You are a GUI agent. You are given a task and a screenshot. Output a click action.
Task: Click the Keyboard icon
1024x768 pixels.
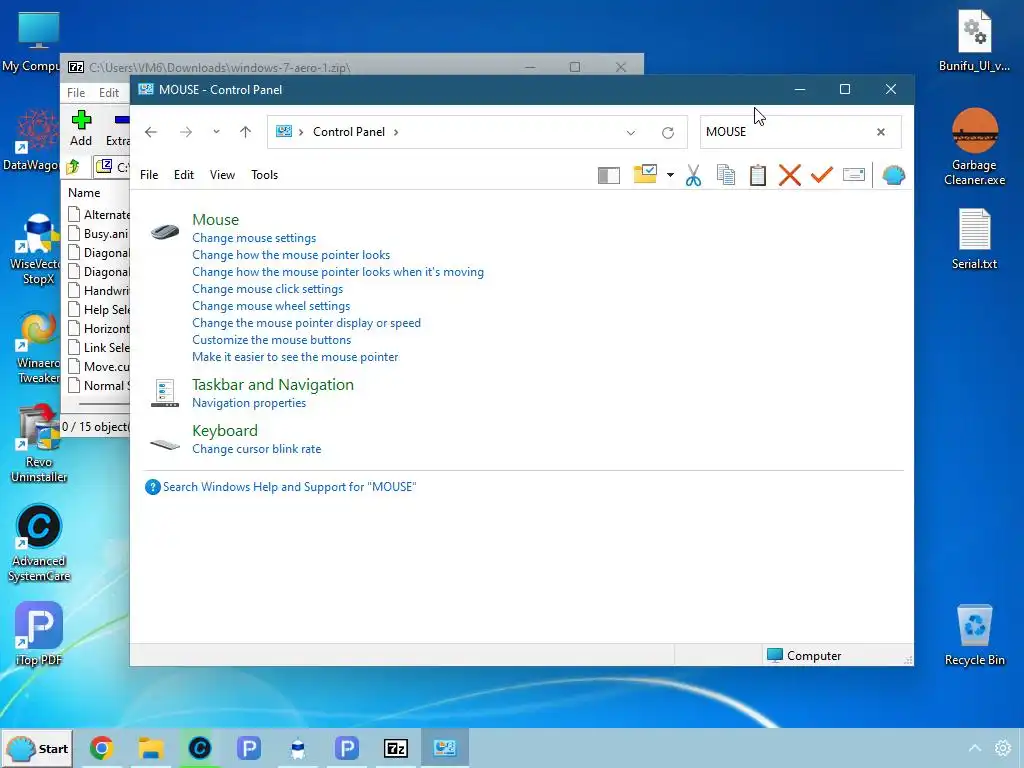pyautogui.click(x=165, y=445)
